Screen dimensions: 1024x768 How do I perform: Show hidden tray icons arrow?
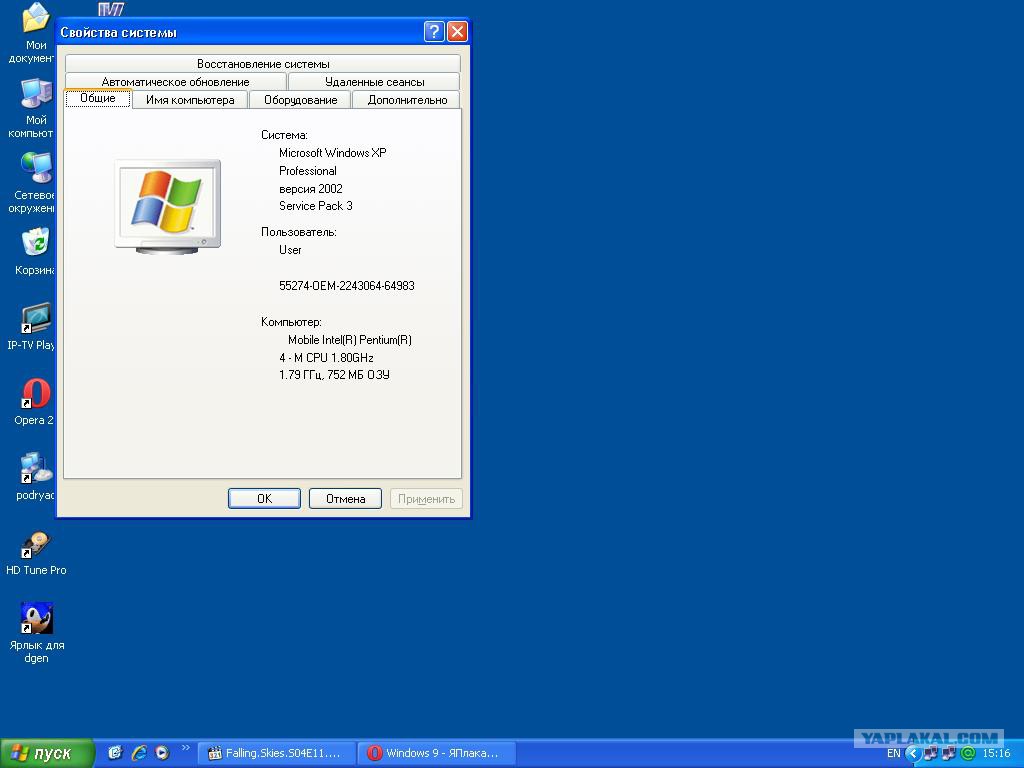(913, 754)
